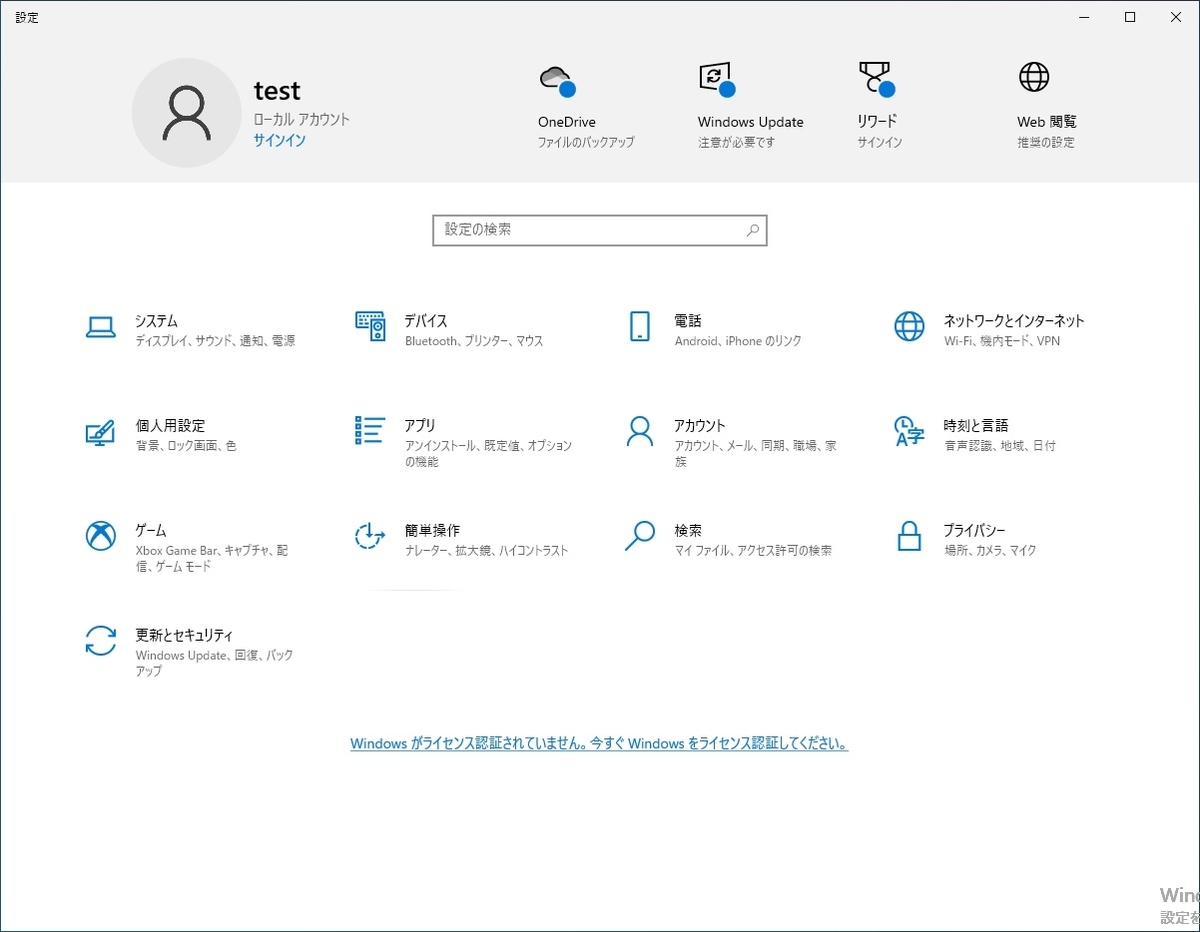Click ナレーター、拡大鏡、ハイコントラスト description
The width and height of the screenshot is (1200, 932).
[487, 551]
